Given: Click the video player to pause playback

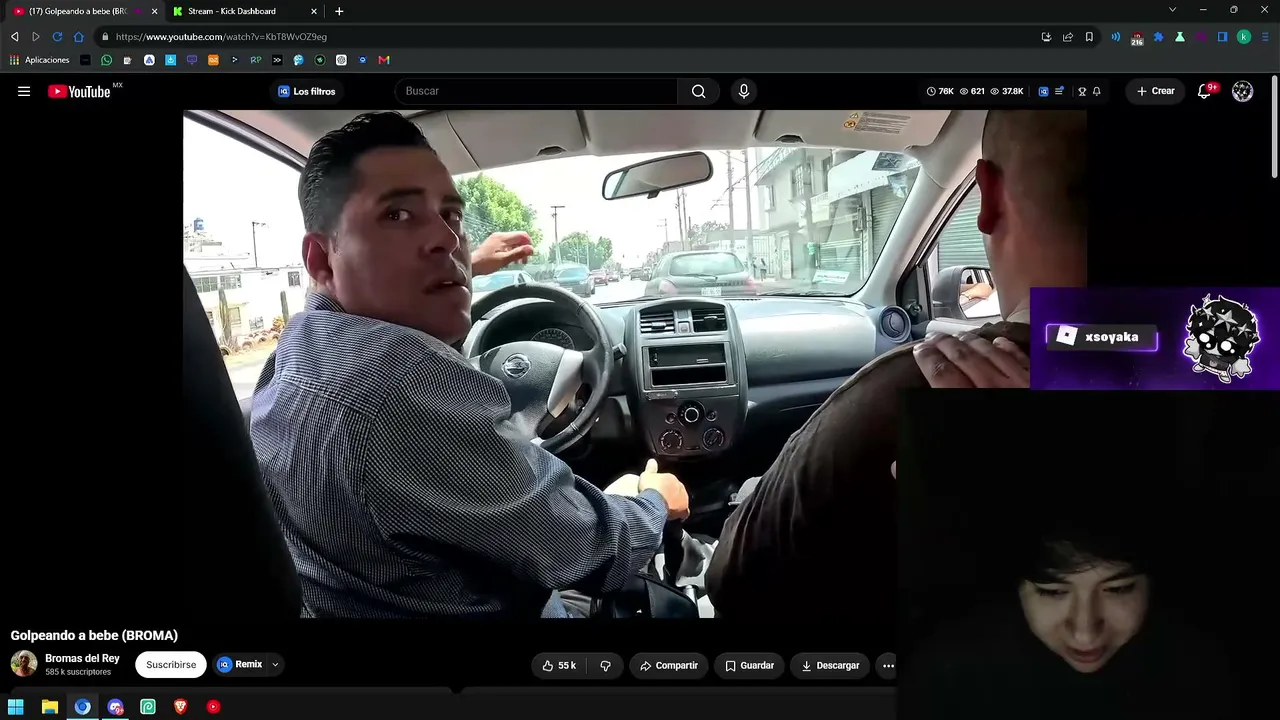Looking at the screenshot, I should [x=634, y=364].
